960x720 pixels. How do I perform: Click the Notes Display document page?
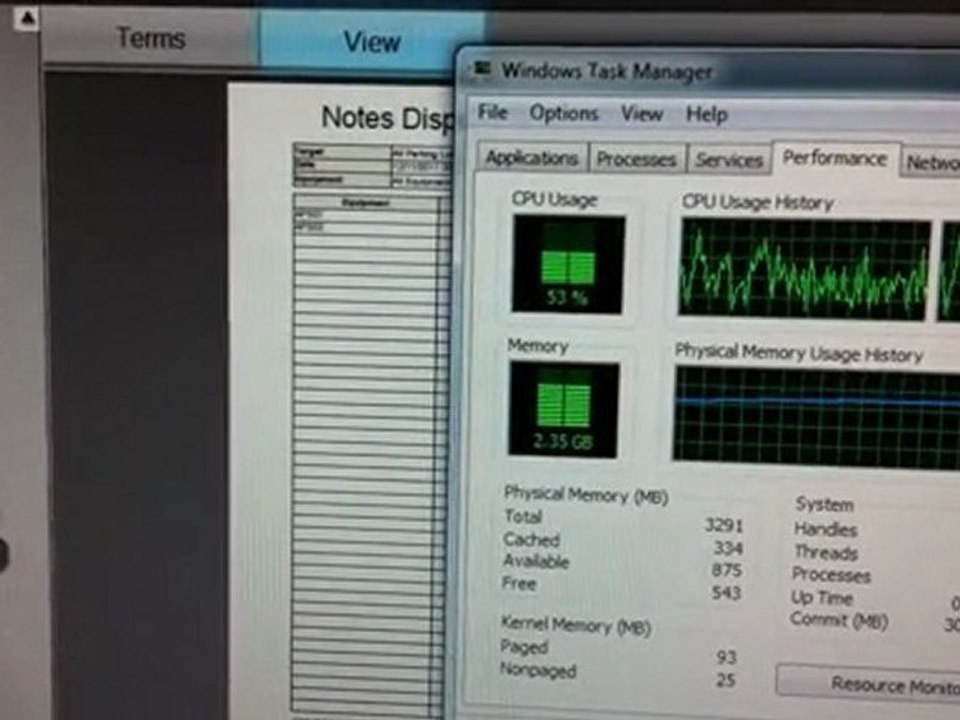pyautogui.click(x=341, y=401)
